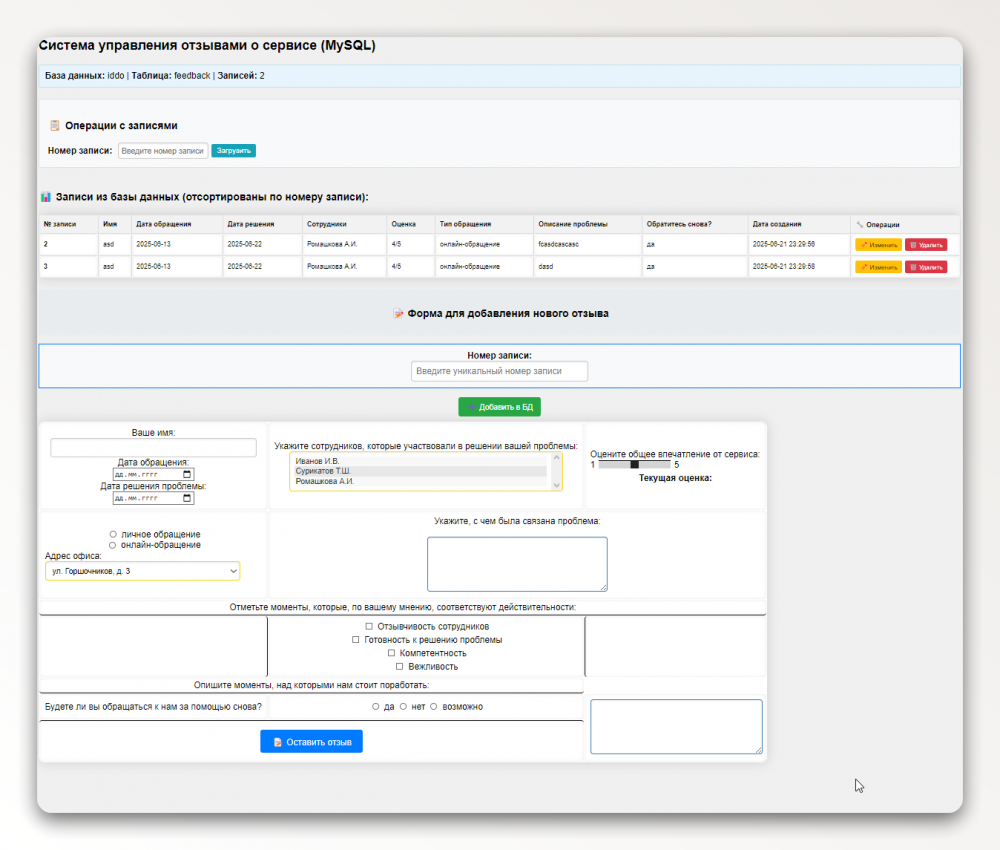
Task: Submit form with 'Оставить отзыв' button
Action: click(x=311, y=742)
